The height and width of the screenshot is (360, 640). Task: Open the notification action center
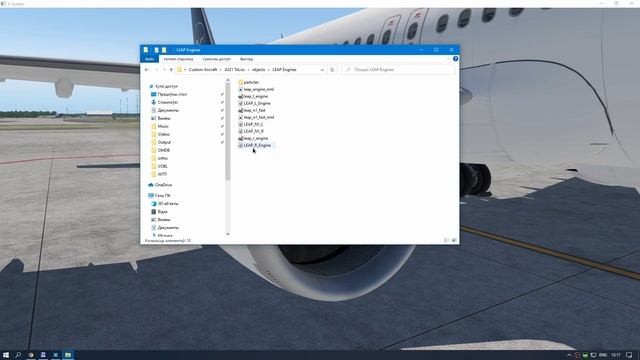coord(629,355)
